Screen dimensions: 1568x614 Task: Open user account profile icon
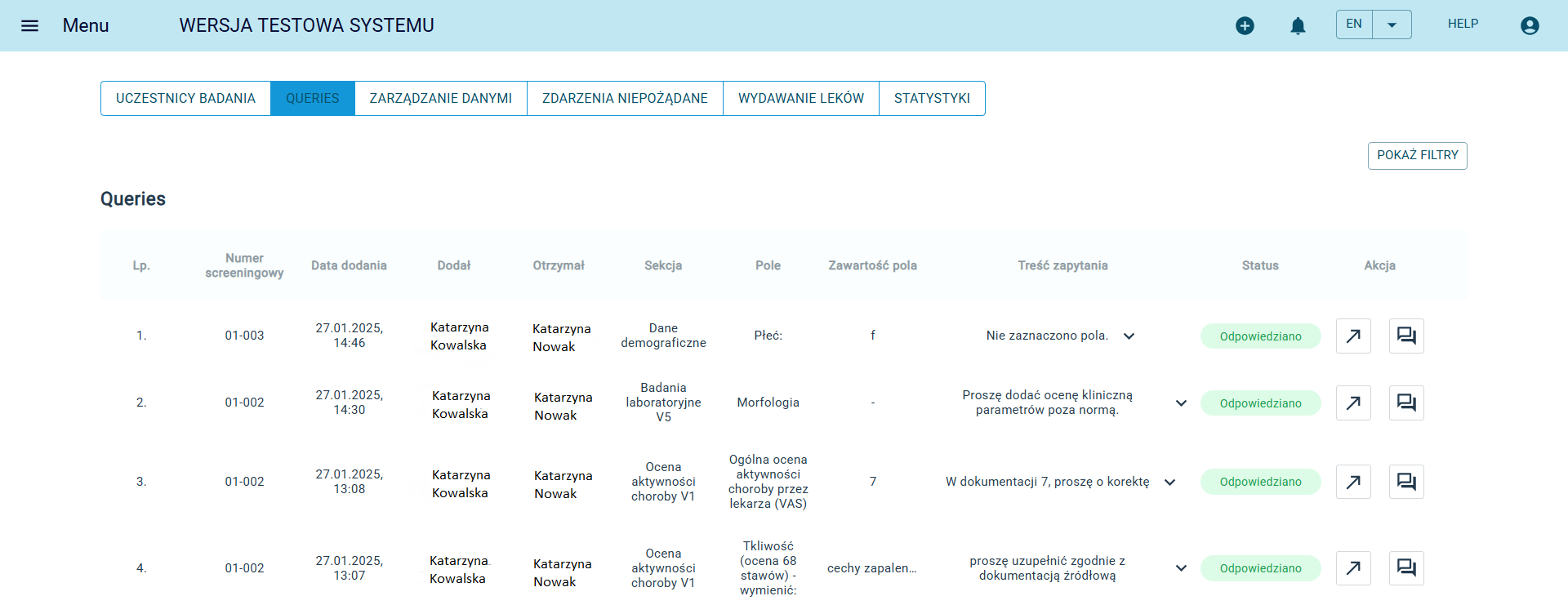tap(1530, 25)
